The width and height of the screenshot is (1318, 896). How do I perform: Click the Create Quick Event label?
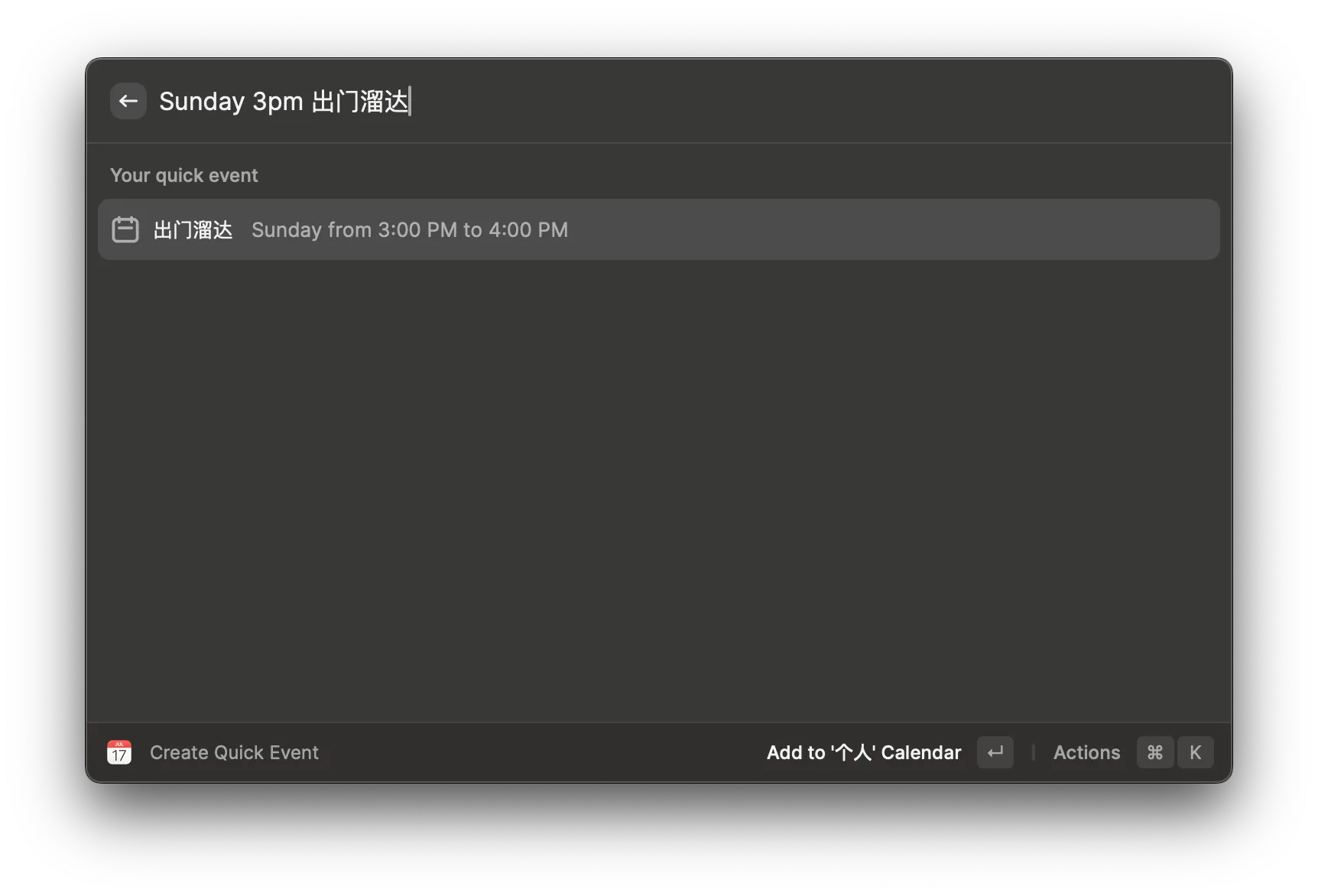[234, 752]
